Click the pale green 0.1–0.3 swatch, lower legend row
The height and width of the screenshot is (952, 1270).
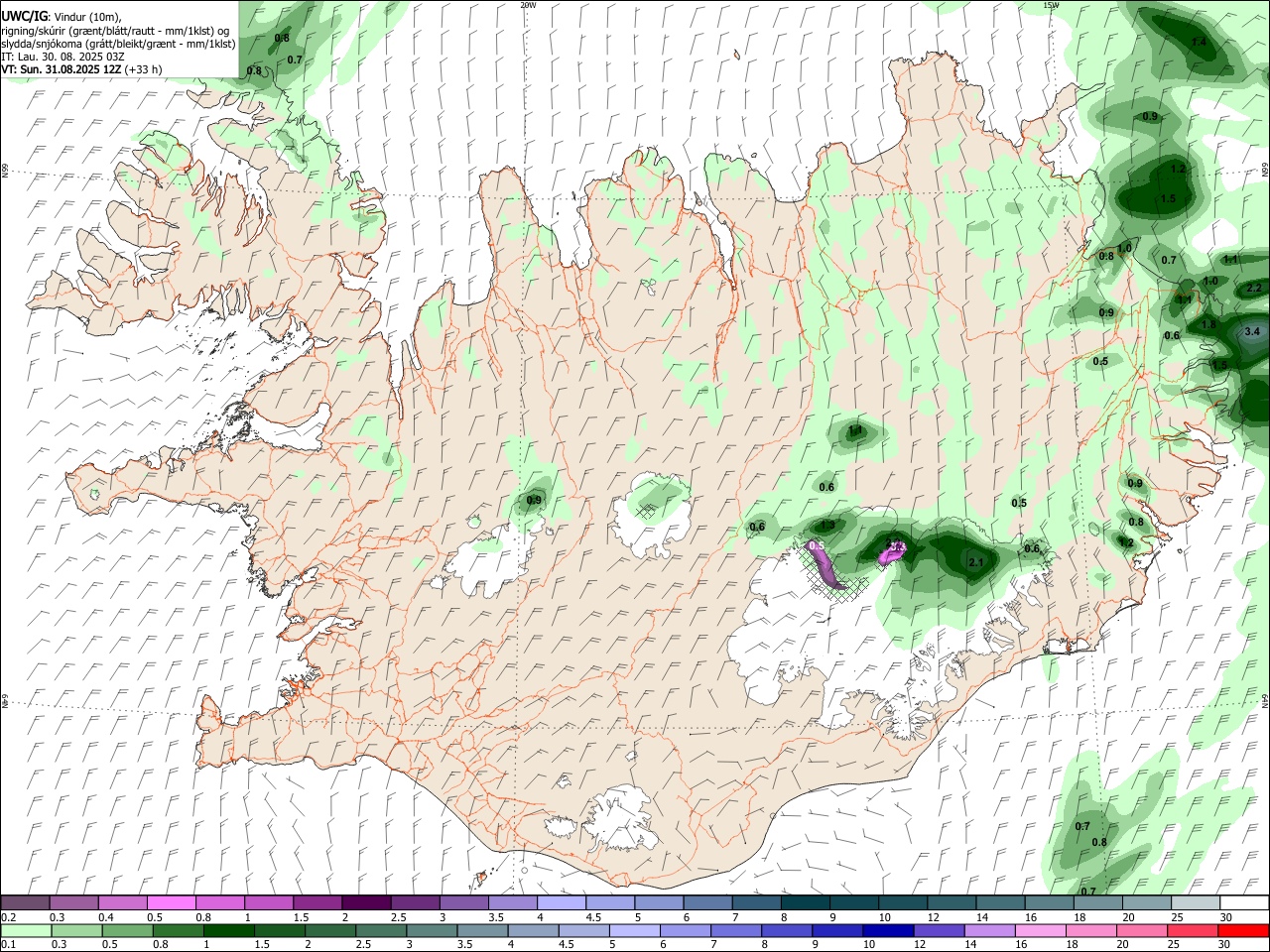(x=26, y=930)
